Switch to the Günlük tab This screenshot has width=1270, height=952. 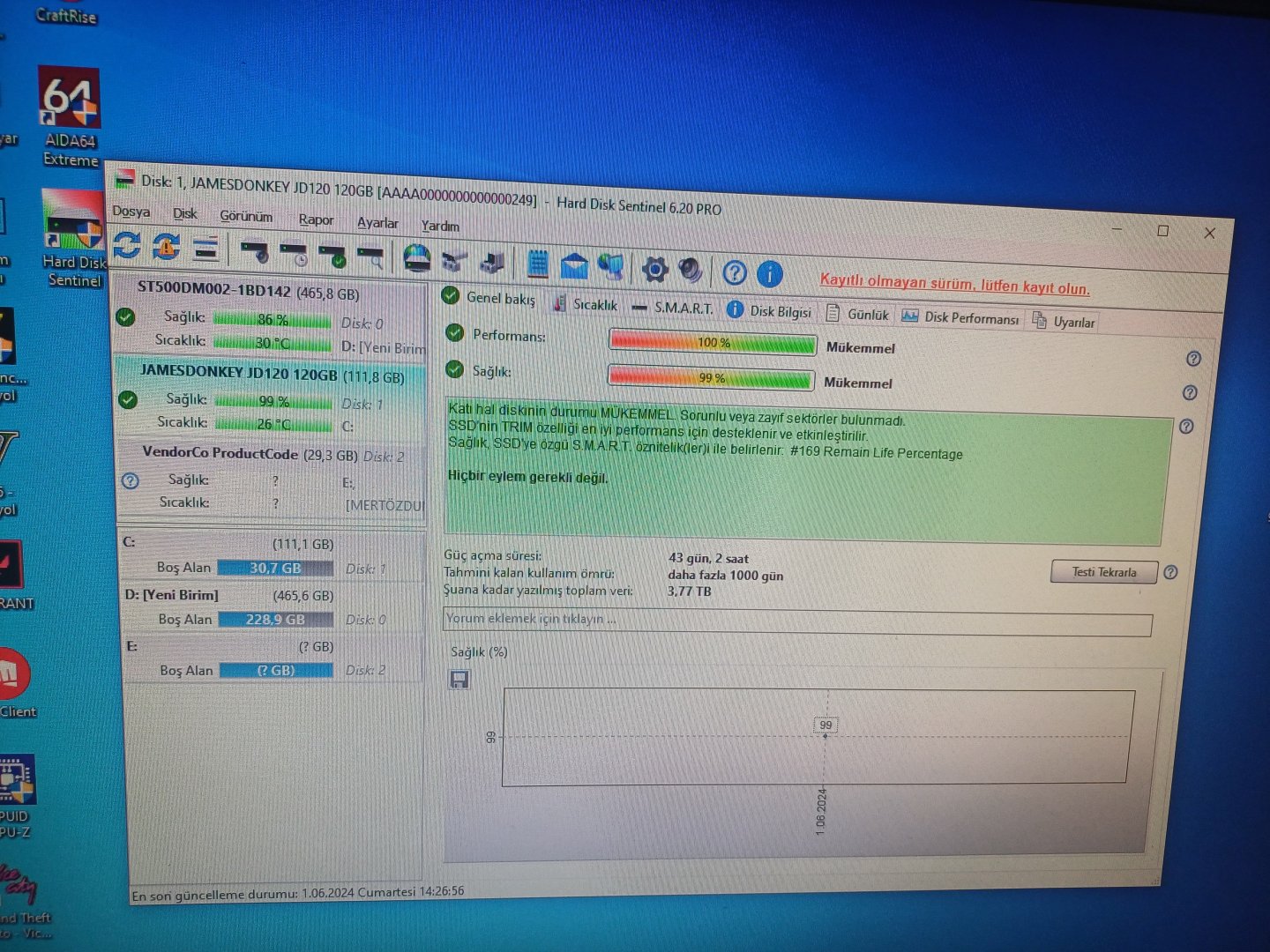click(x=858, y=314)
